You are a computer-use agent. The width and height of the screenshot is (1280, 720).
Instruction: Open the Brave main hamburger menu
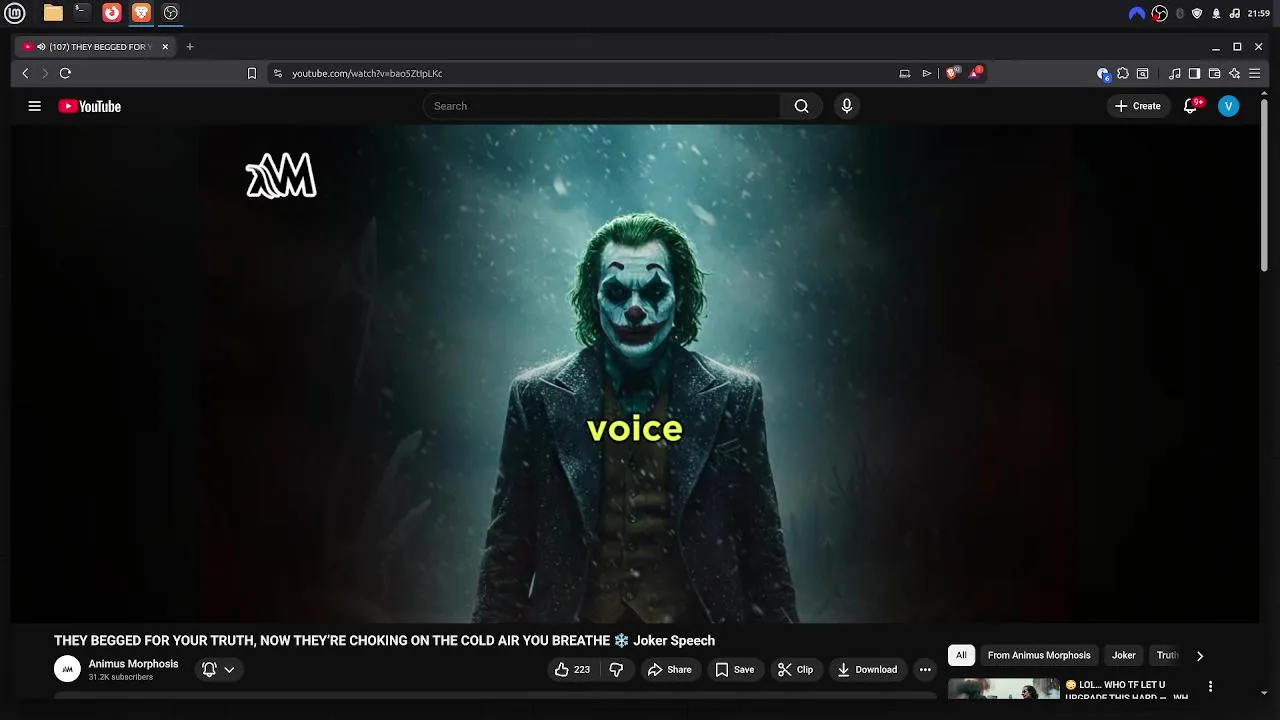(1254, 73)
